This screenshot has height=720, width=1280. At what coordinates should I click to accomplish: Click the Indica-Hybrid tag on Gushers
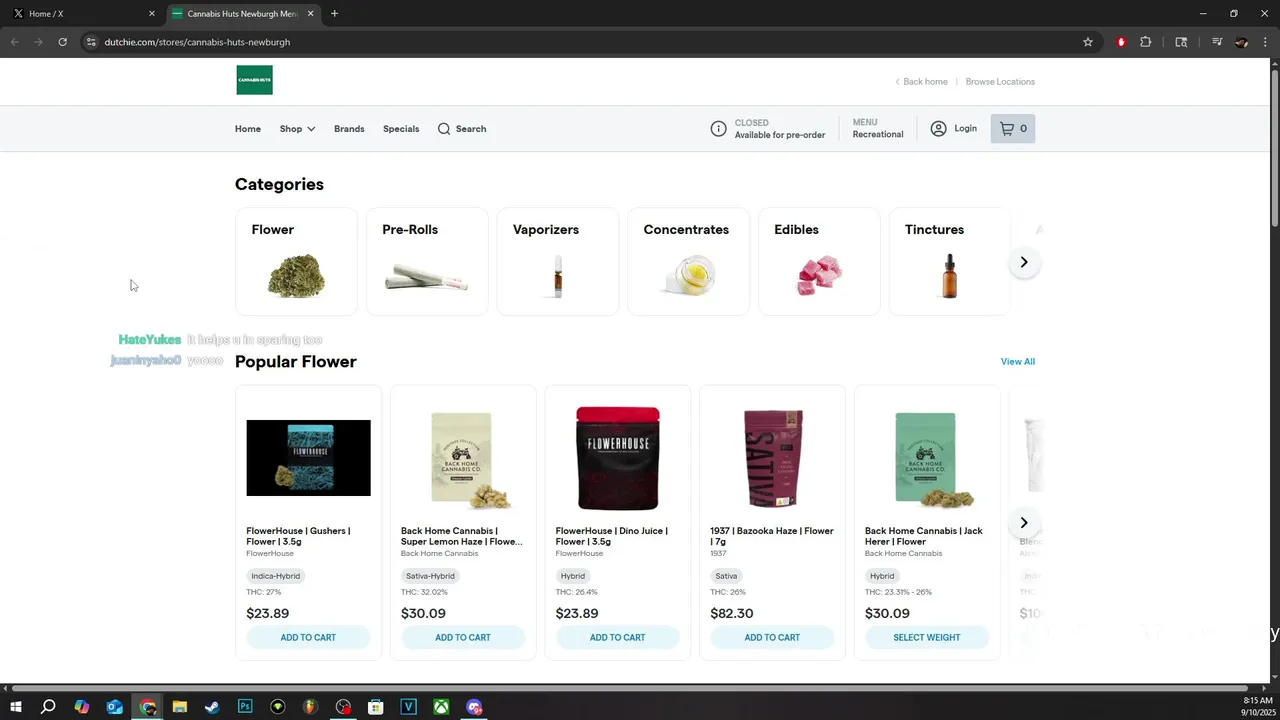(275, 576)
